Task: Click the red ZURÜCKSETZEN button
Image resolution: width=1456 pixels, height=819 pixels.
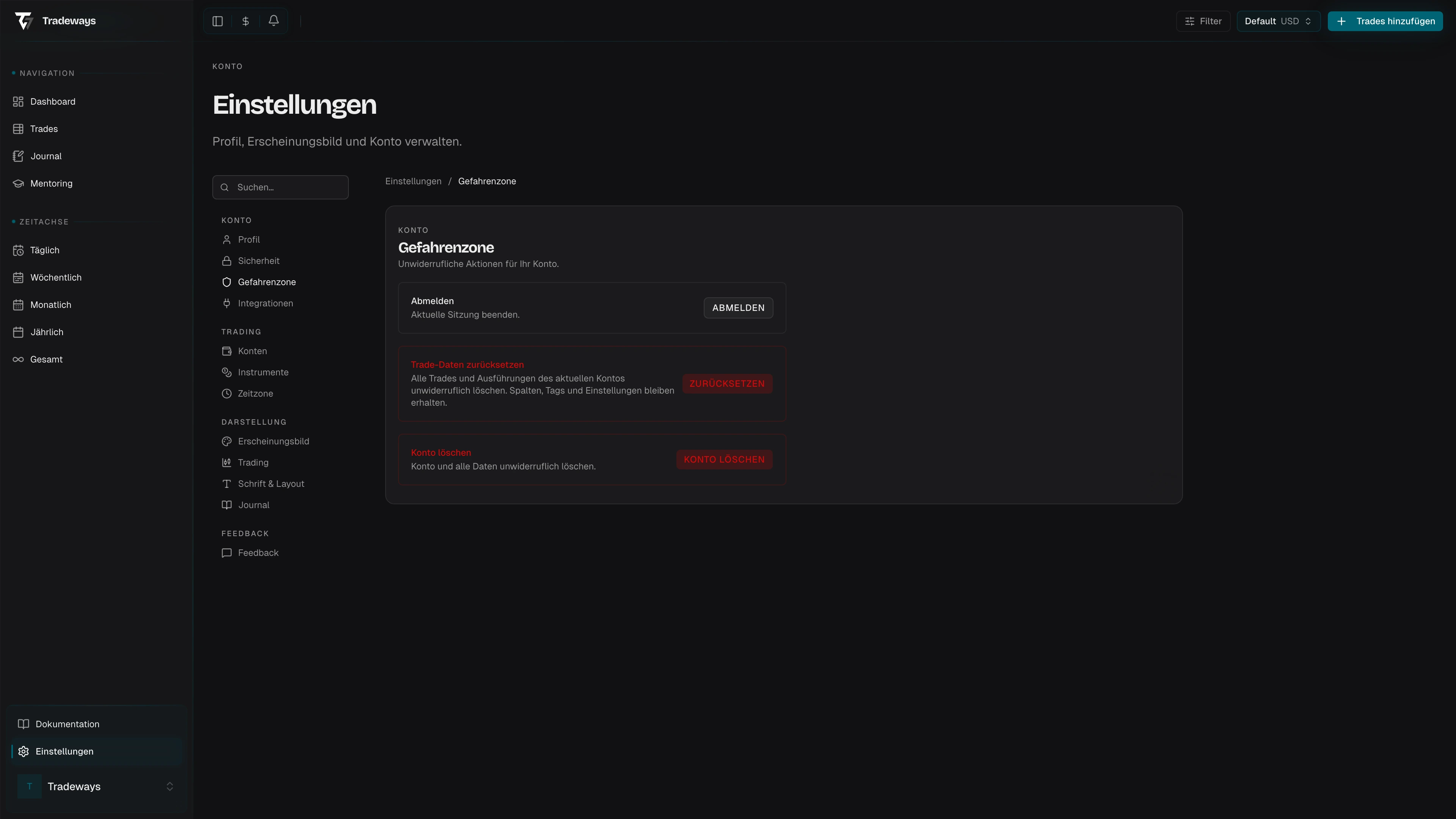Action: point(727,384)
